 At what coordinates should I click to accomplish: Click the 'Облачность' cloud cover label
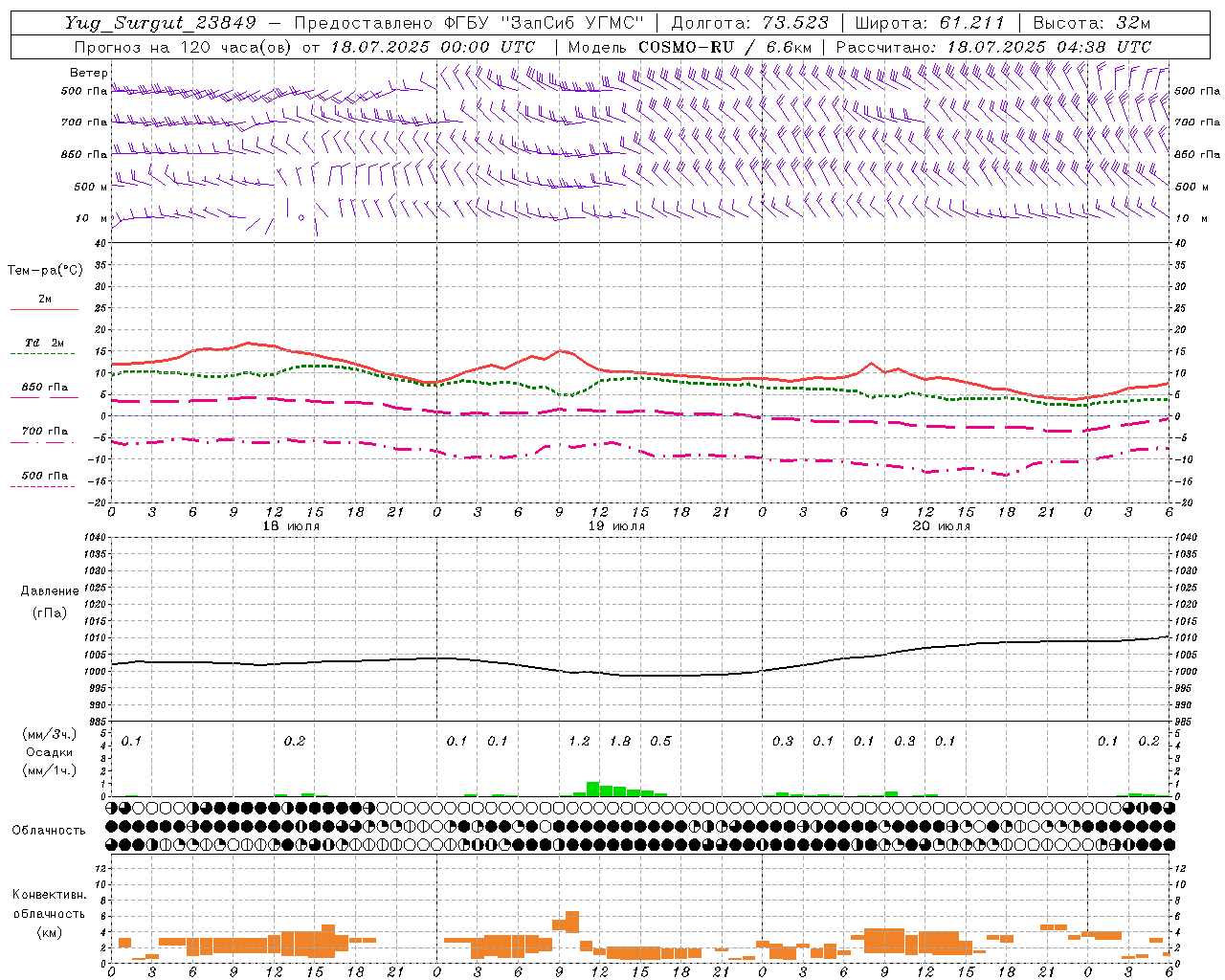coord(49,830)
